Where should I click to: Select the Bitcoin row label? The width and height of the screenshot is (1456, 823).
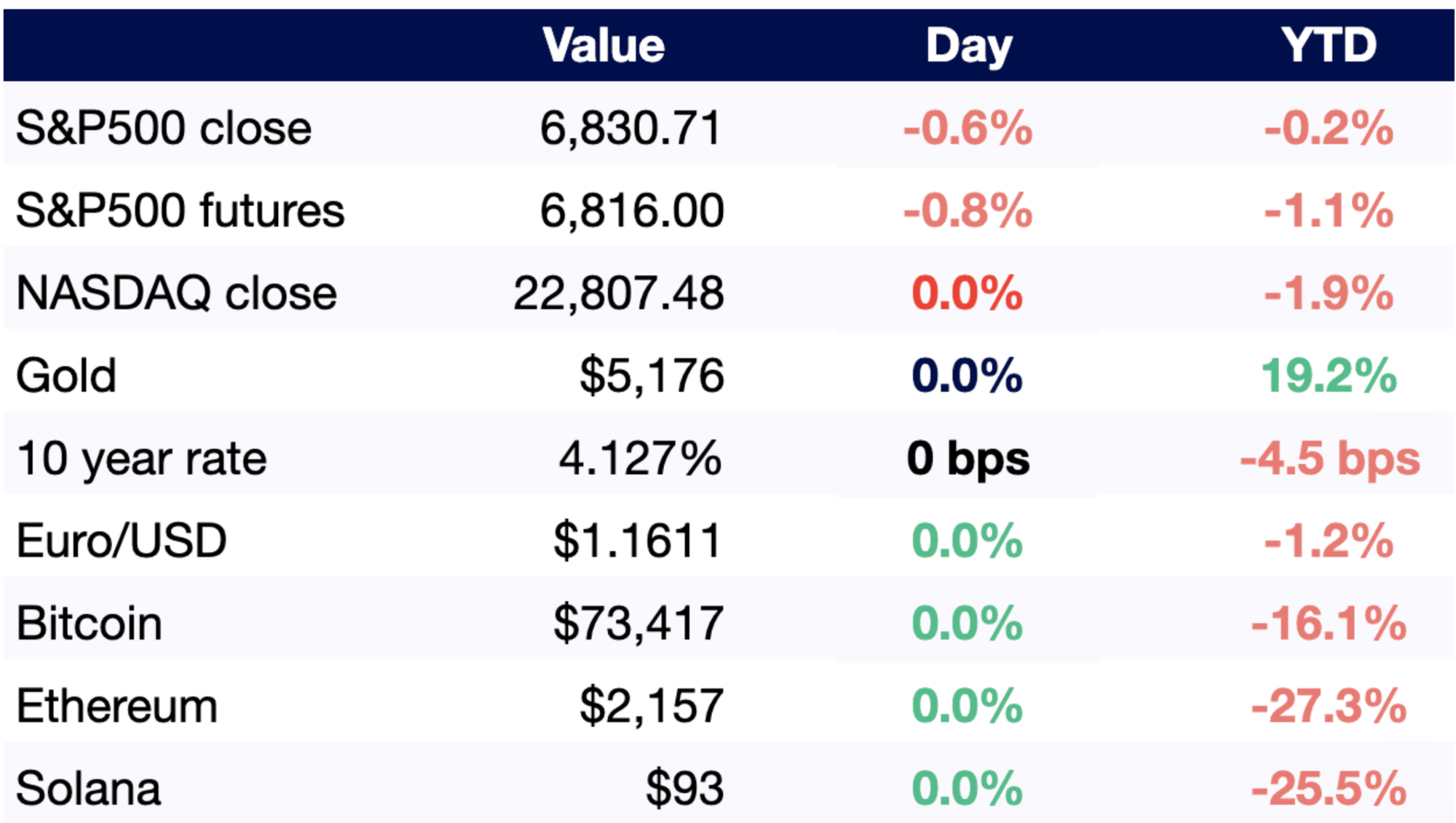coord(89,624)
